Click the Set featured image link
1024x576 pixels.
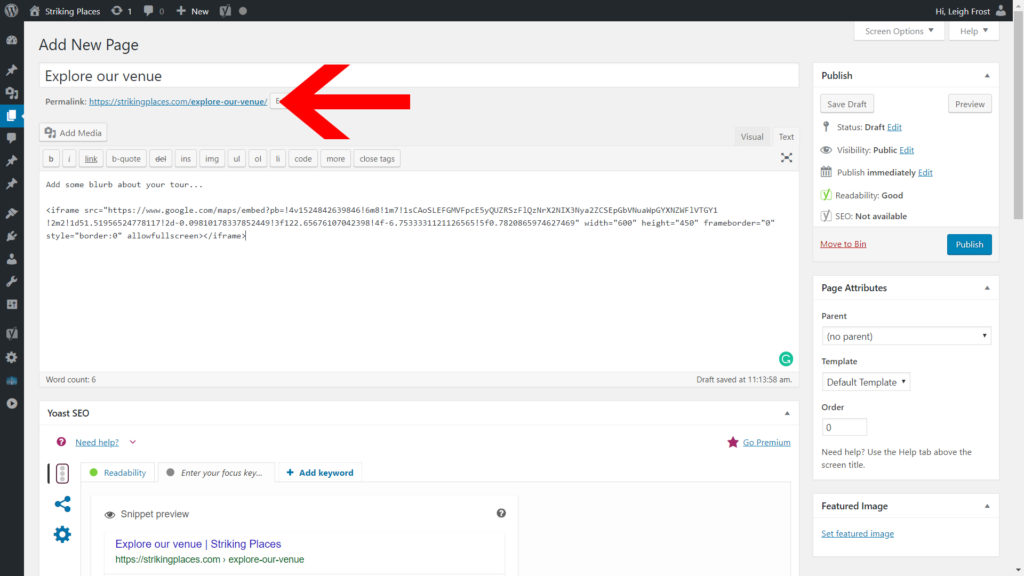(857, 534)
